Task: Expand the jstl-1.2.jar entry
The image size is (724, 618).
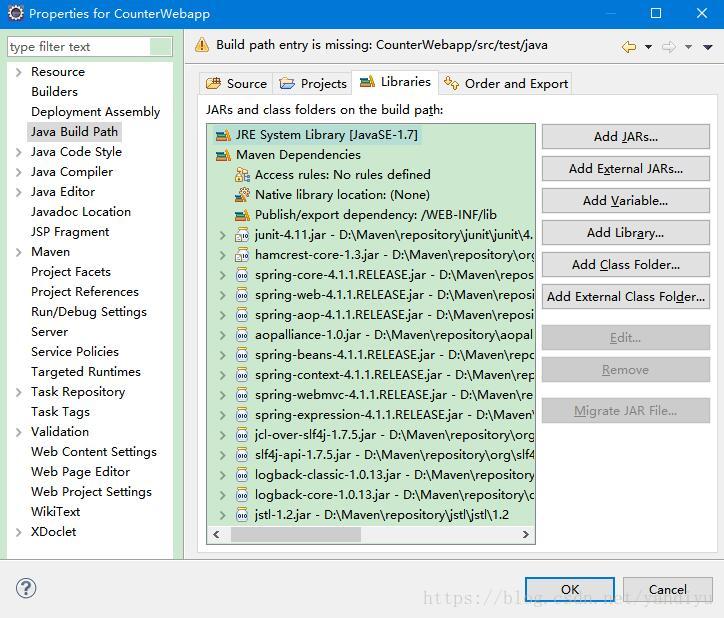Action: click(x=223, y=515)
